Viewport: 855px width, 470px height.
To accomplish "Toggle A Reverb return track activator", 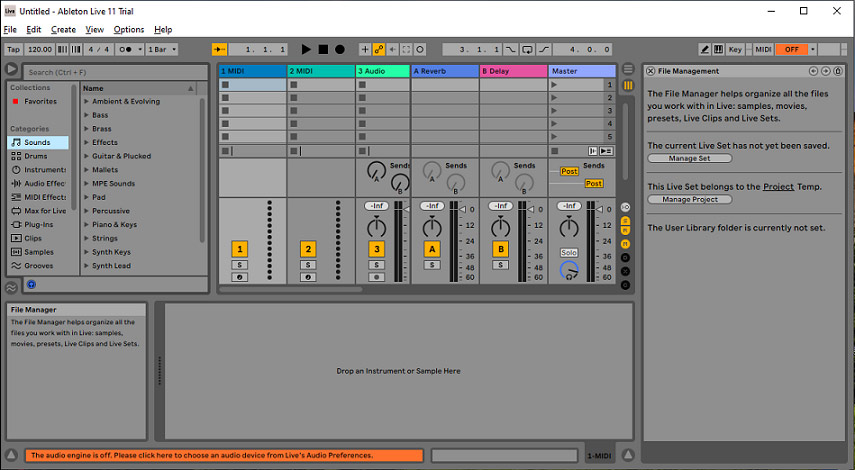I will (x=432, y=249).
